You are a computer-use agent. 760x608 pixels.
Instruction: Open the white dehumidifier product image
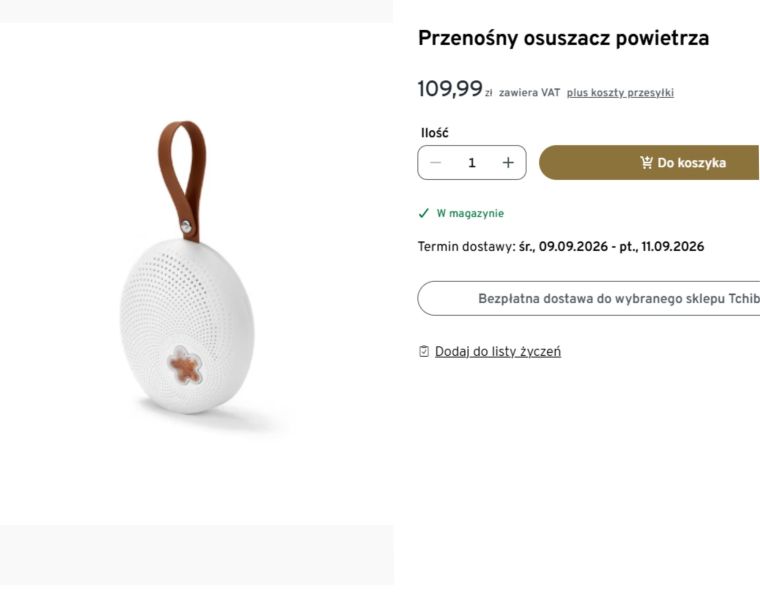(x=187, y=274)
